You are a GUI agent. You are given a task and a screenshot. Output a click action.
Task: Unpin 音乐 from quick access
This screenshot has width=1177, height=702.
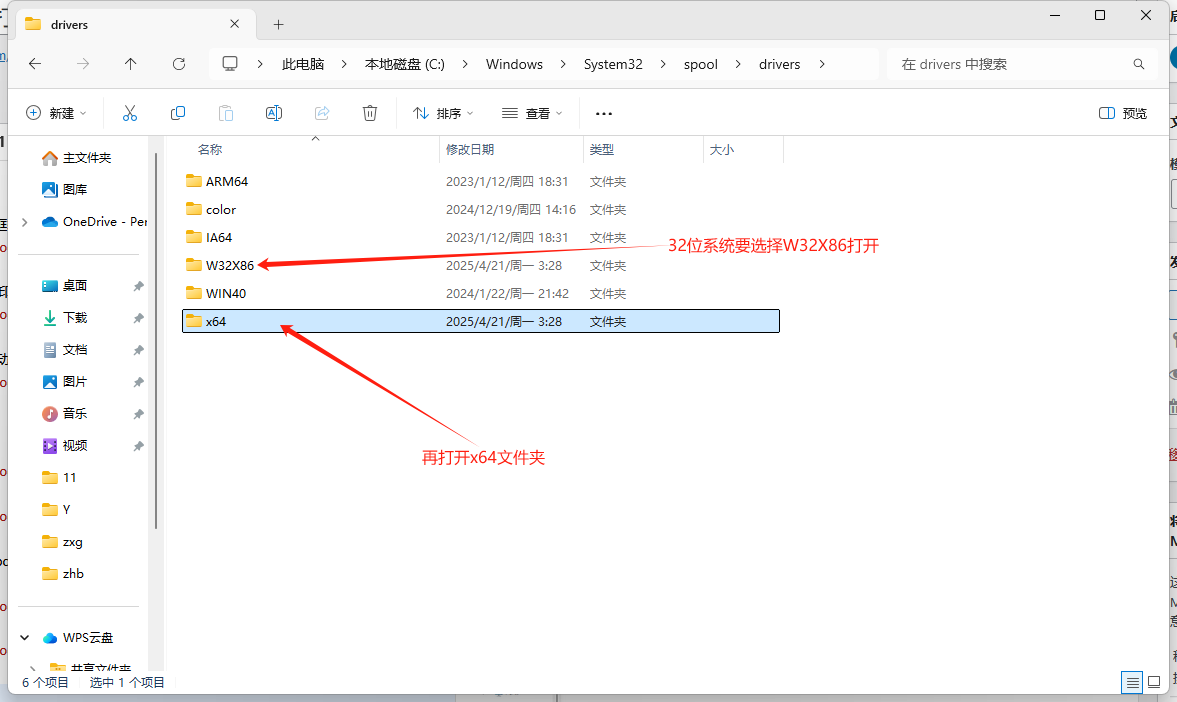pyautogui.click(x=138, y=414)
